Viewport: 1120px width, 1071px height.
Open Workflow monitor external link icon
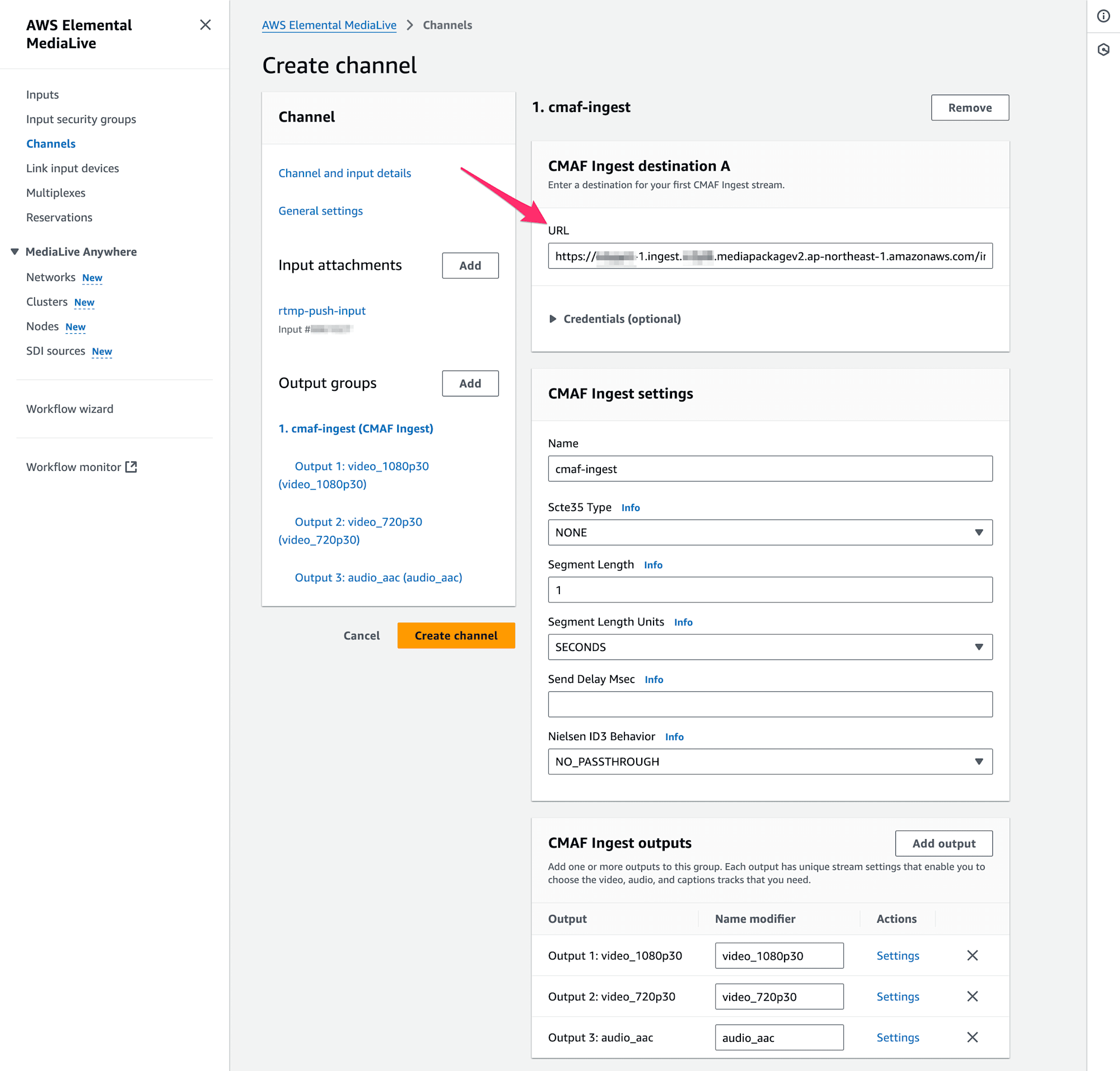[132, 466]
